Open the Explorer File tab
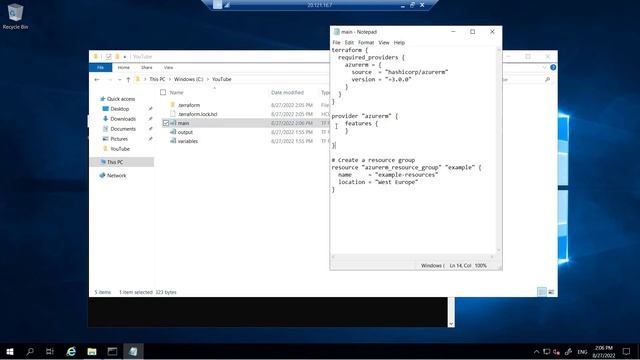640x360 pixels. pyautogui.click(x=100, y=67)
